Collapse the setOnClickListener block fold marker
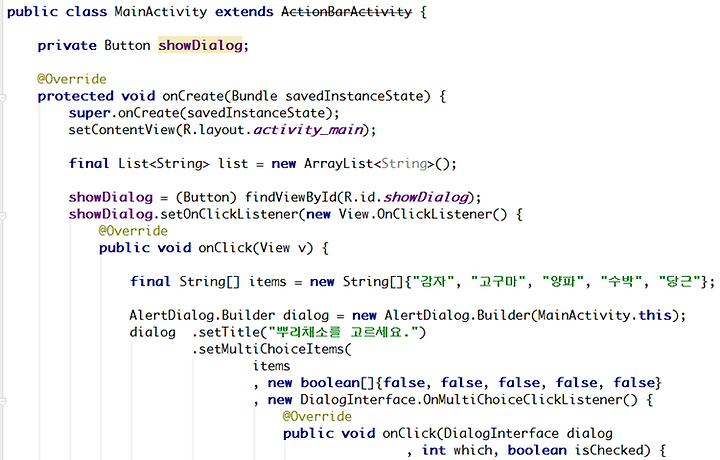This screenshot has height=460, width=720. pyautogui.click(x=3, y=215)
